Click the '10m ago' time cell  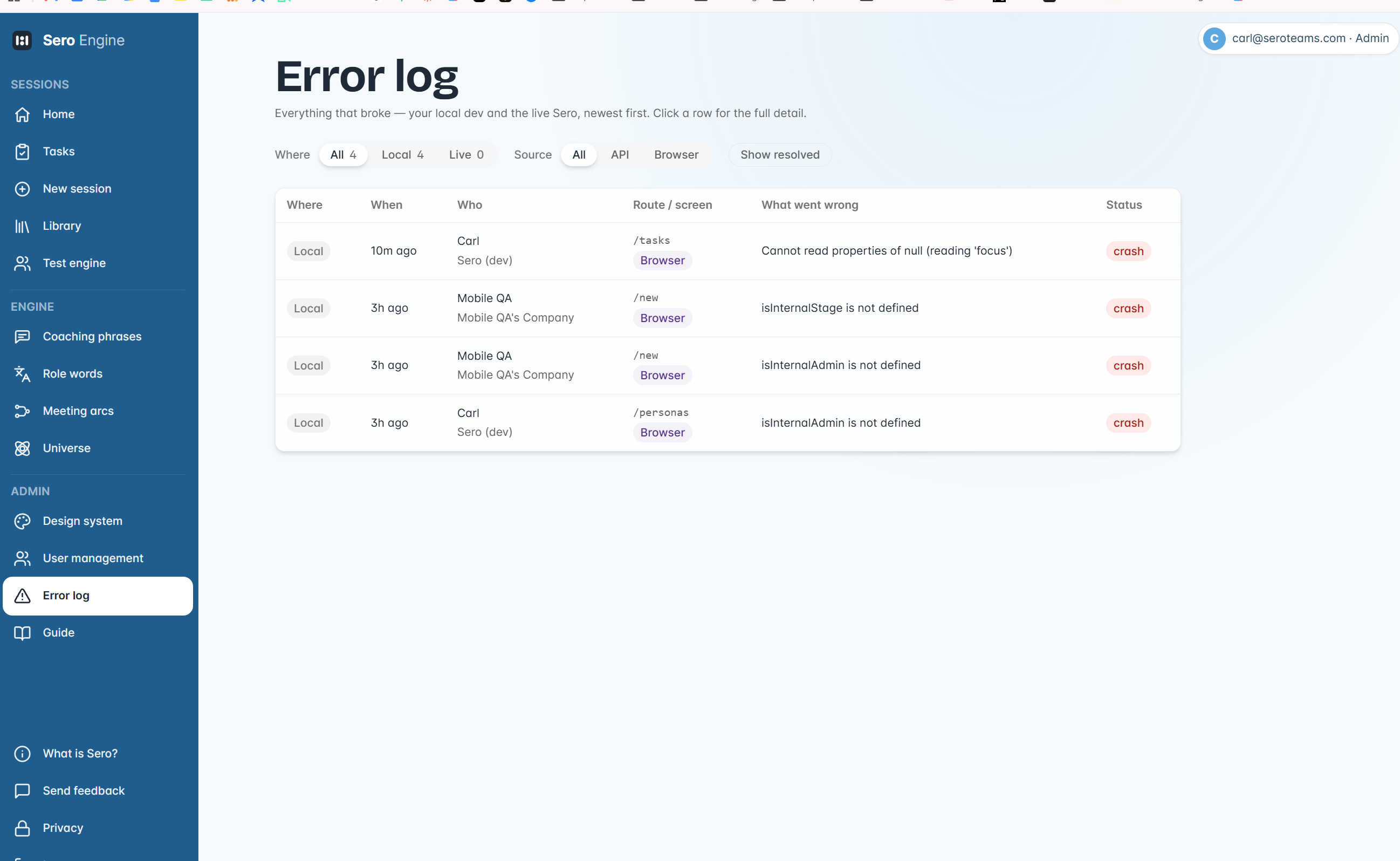(x=394, y=251)
